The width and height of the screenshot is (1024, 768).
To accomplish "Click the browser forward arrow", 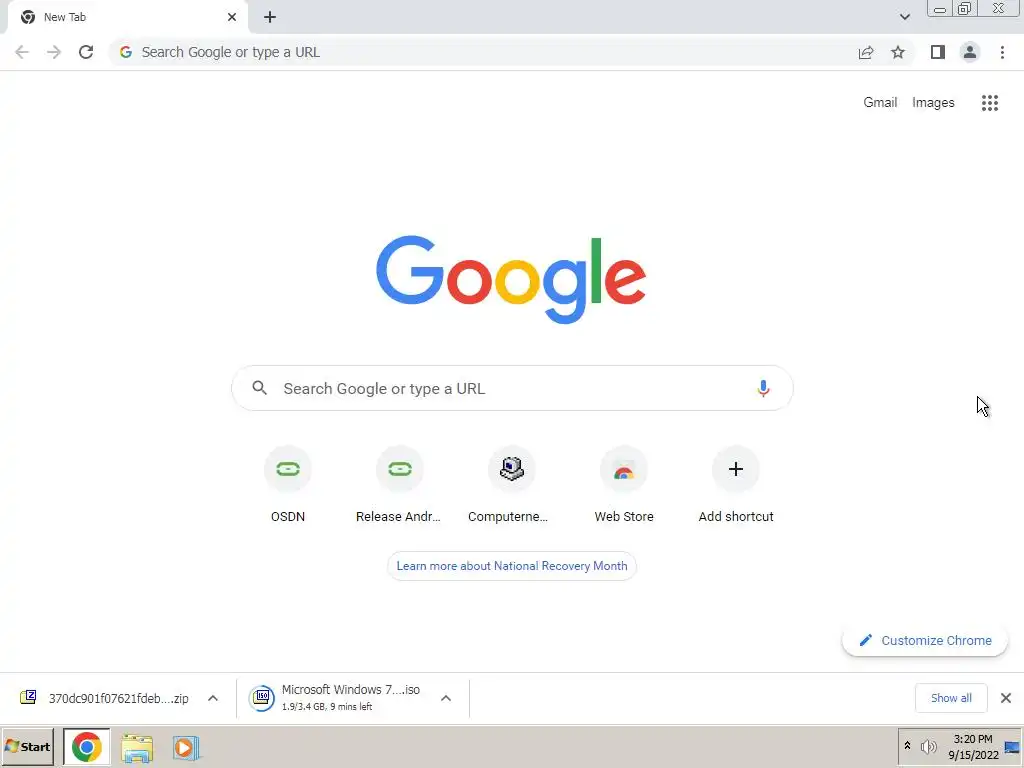I will (x=54, y=52).
